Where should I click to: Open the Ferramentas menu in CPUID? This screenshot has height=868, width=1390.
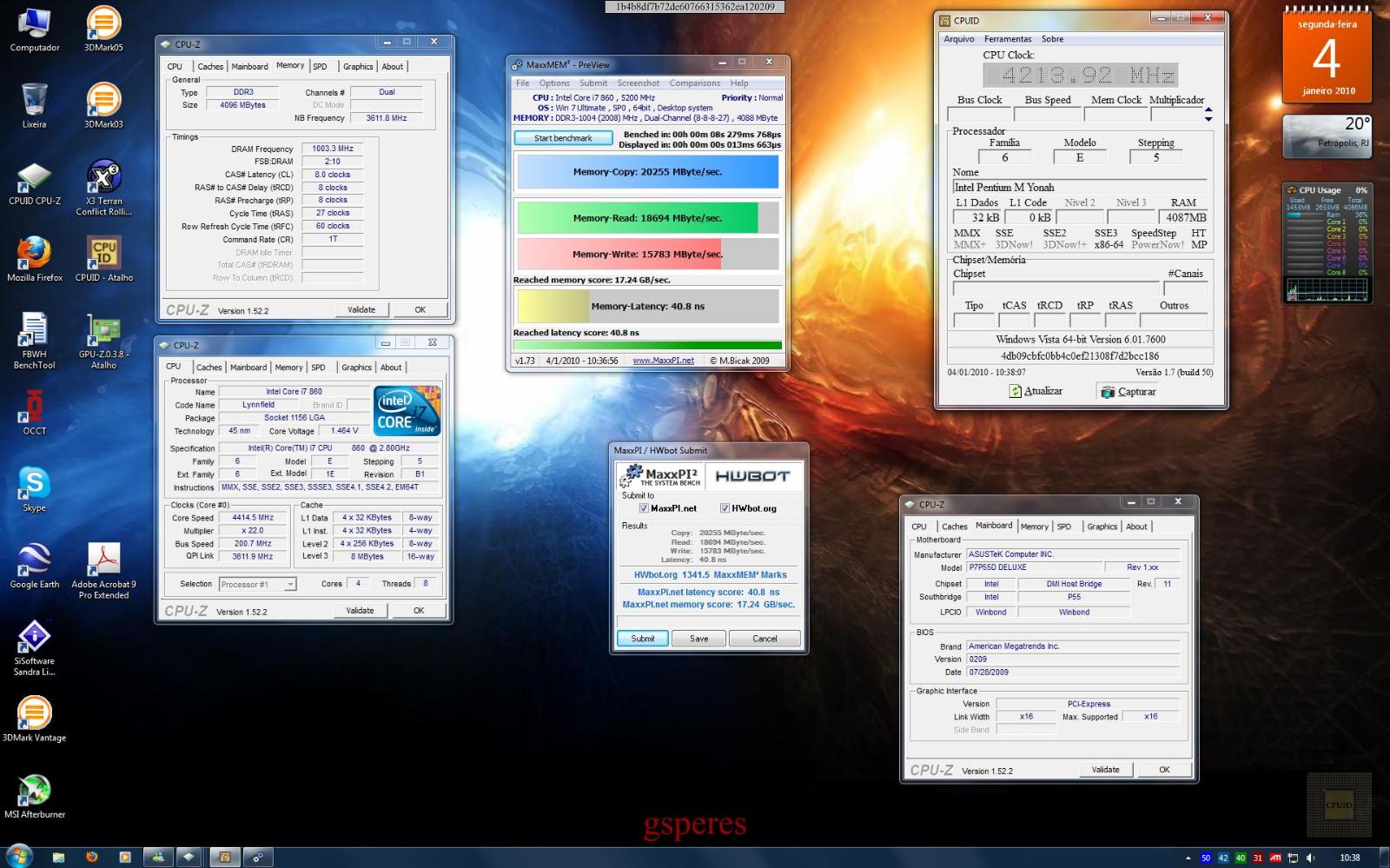coord(1008,39)
